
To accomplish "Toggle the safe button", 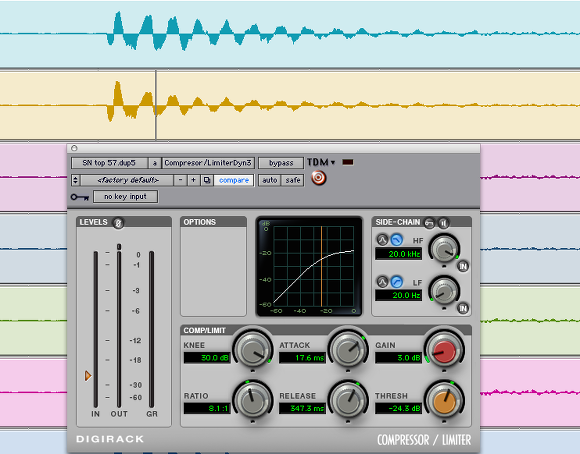I will click(293, 180).
